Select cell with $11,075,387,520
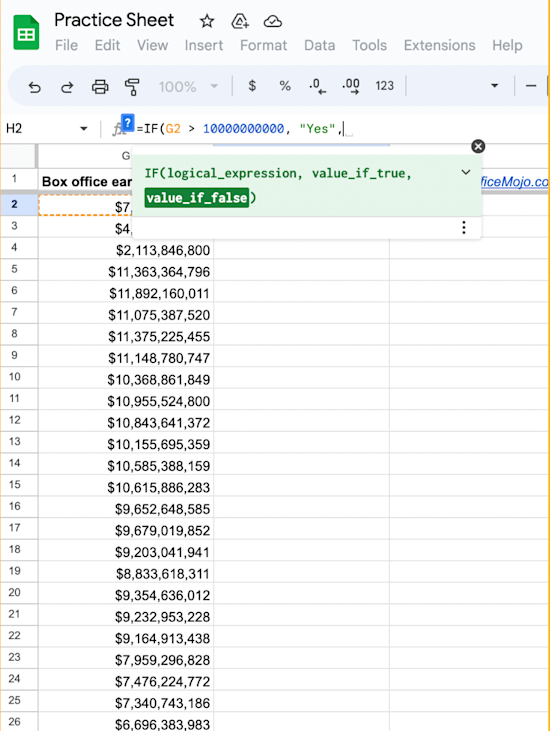Image resolution: width=550 pixels, height=731 pixels. tap(126, 315)
